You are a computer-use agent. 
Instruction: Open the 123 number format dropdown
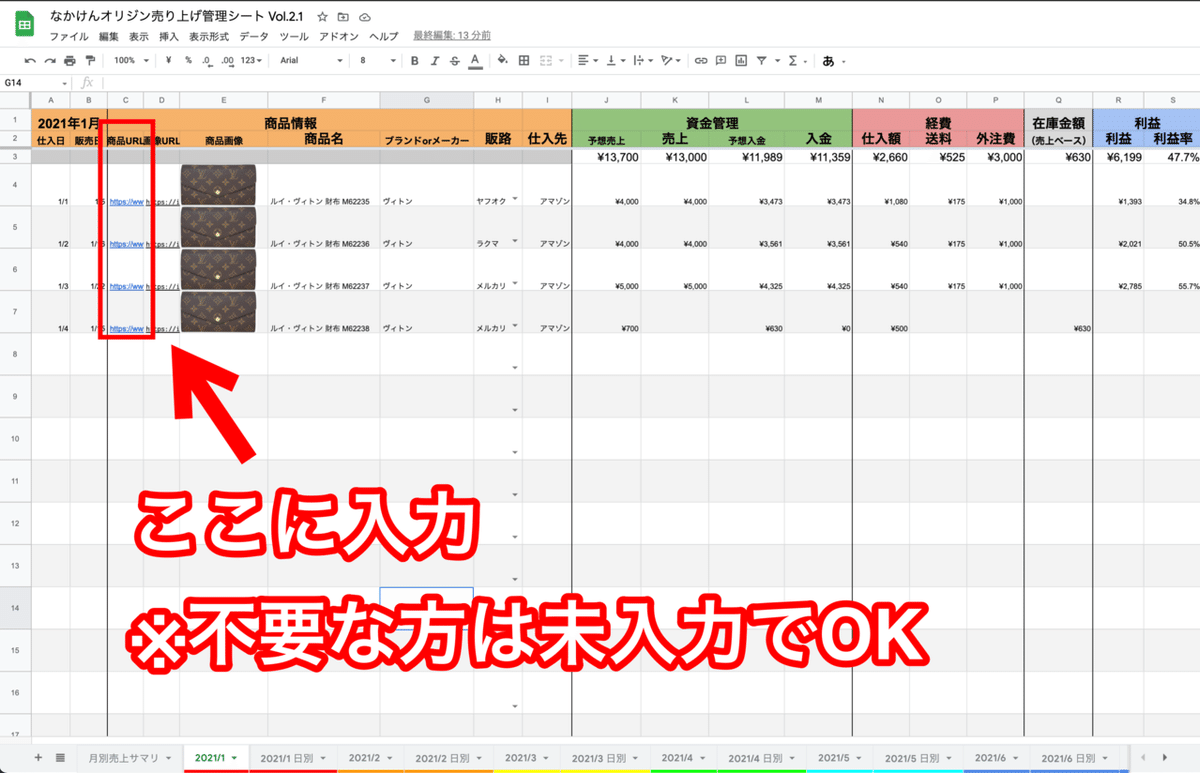(x=252, y=60)
